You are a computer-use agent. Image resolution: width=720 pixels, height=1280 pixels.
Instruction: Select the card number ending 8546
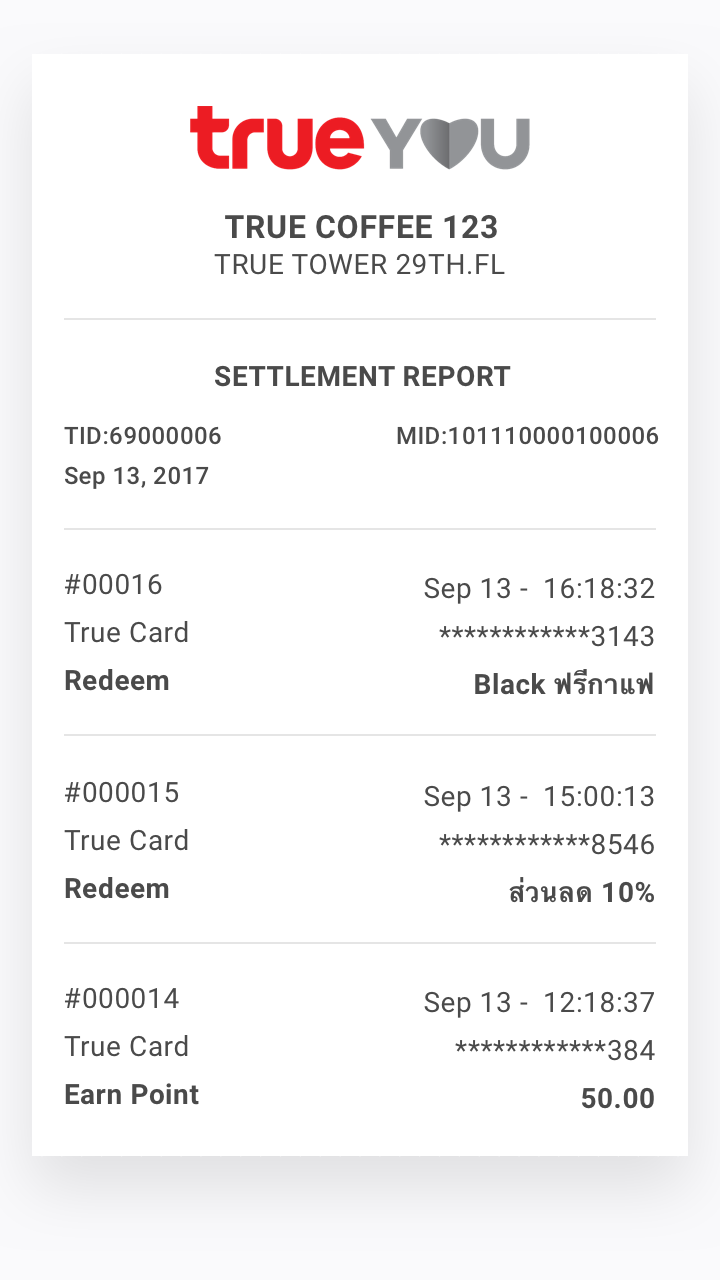coord(547,845)
